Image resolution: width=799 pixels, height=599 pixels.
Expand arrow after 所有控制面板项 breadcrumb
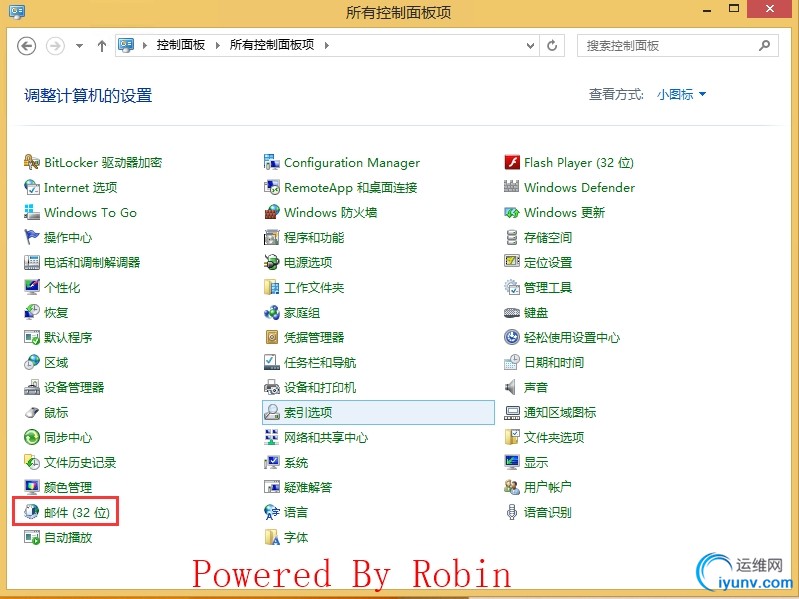tap(327, 45)
